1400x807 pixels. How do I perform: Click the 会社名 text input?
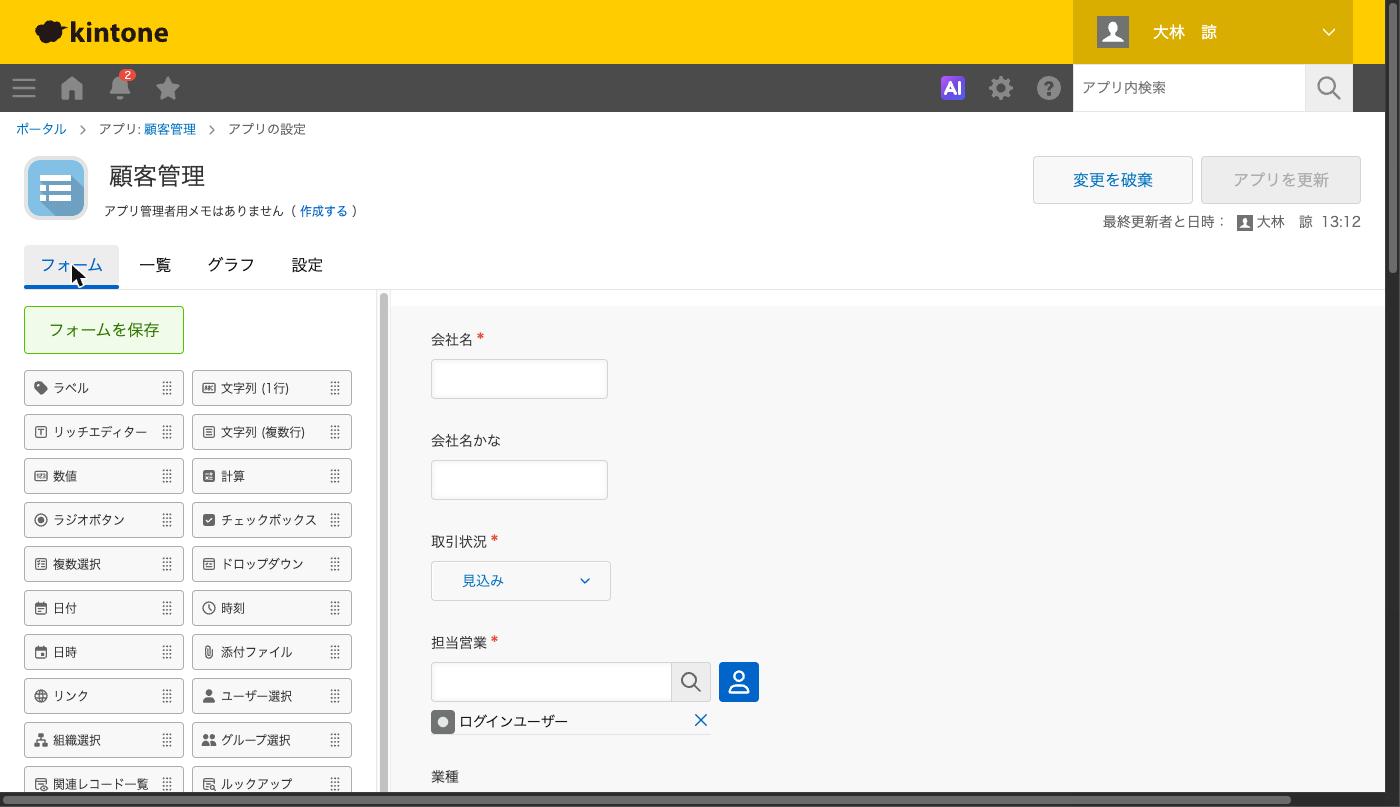(x=519, y=379)
